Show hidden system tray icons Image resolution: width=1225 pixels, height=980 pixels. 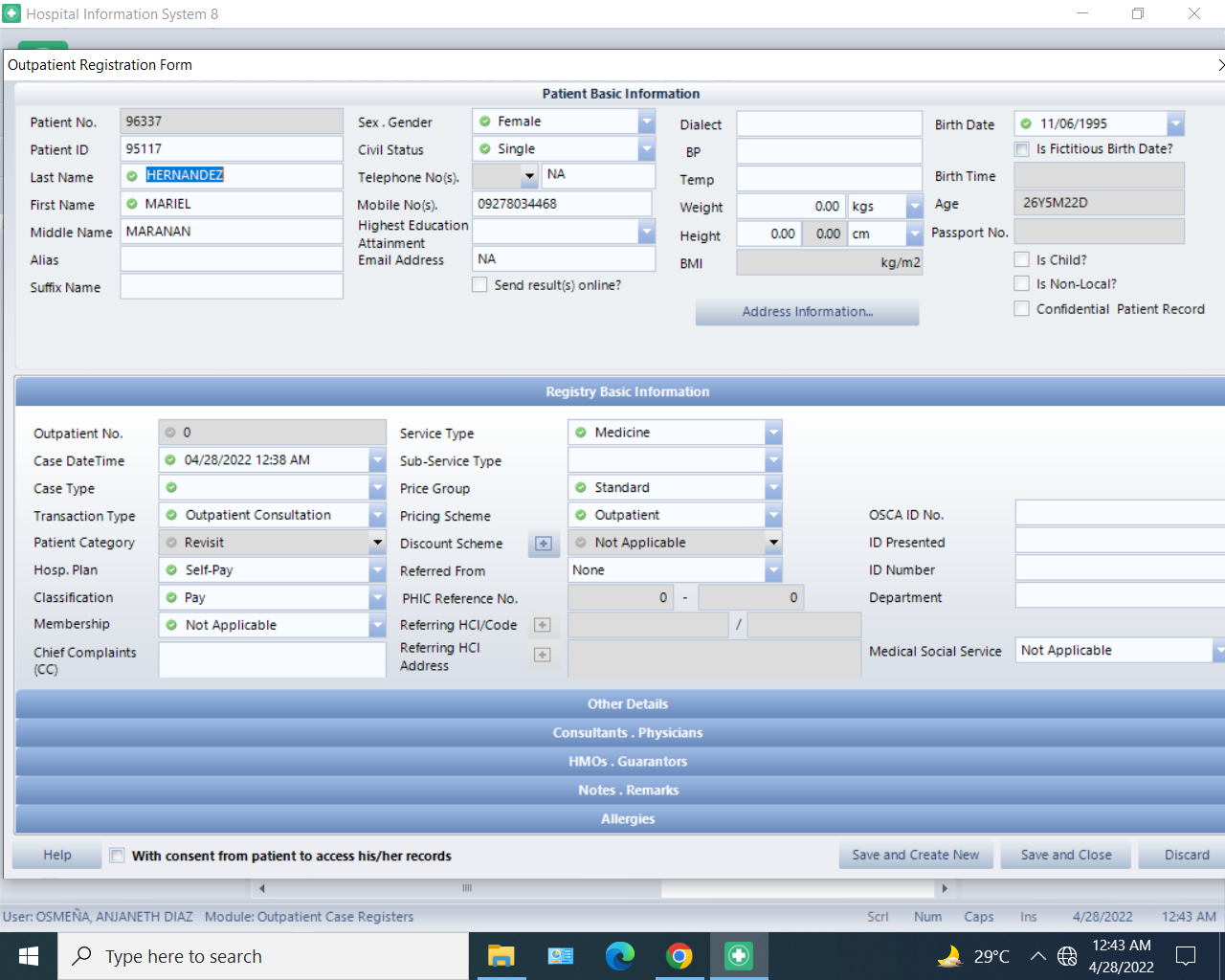tap(1037, 956)
